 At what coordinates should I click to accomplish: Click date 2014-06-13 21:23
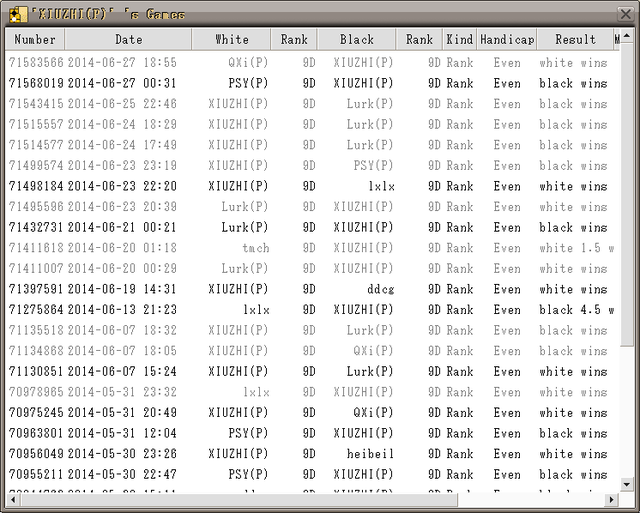[122, 309]
